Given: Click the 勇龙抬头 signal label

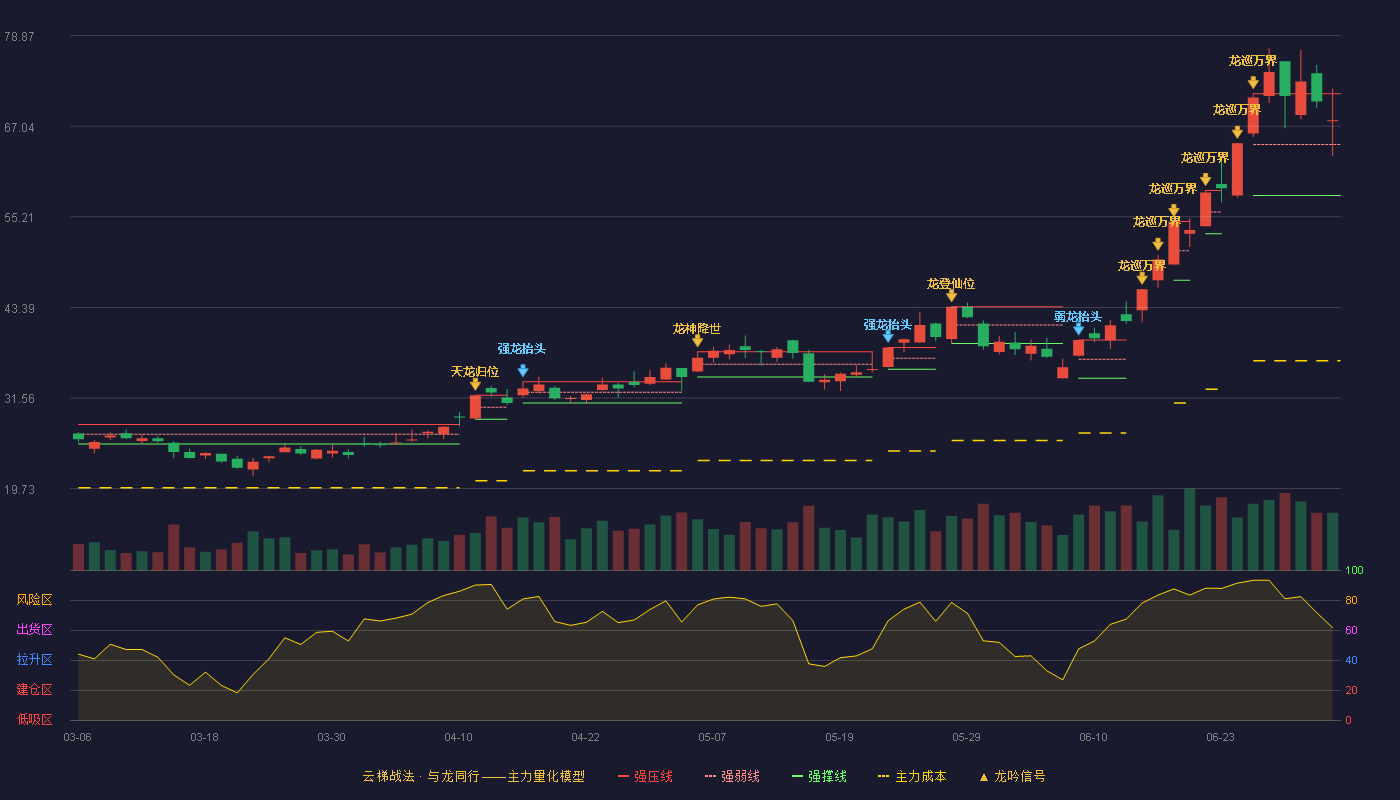Looking at the screenshot, I should pyautogui.click(x=1078, y=316).
